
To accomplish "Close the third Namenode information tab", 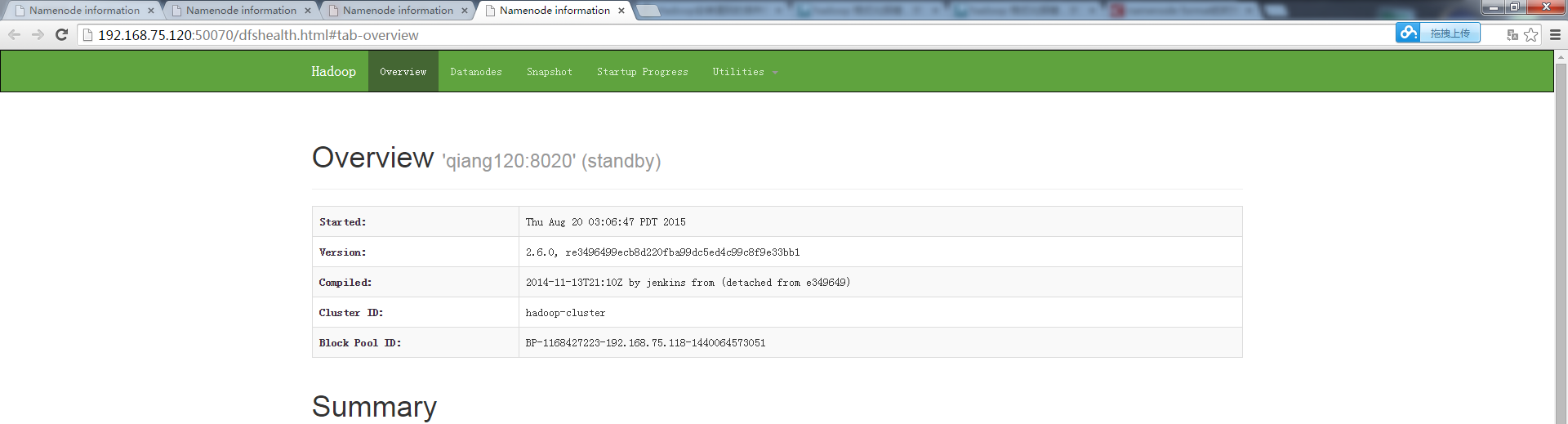I will (465, 11).
